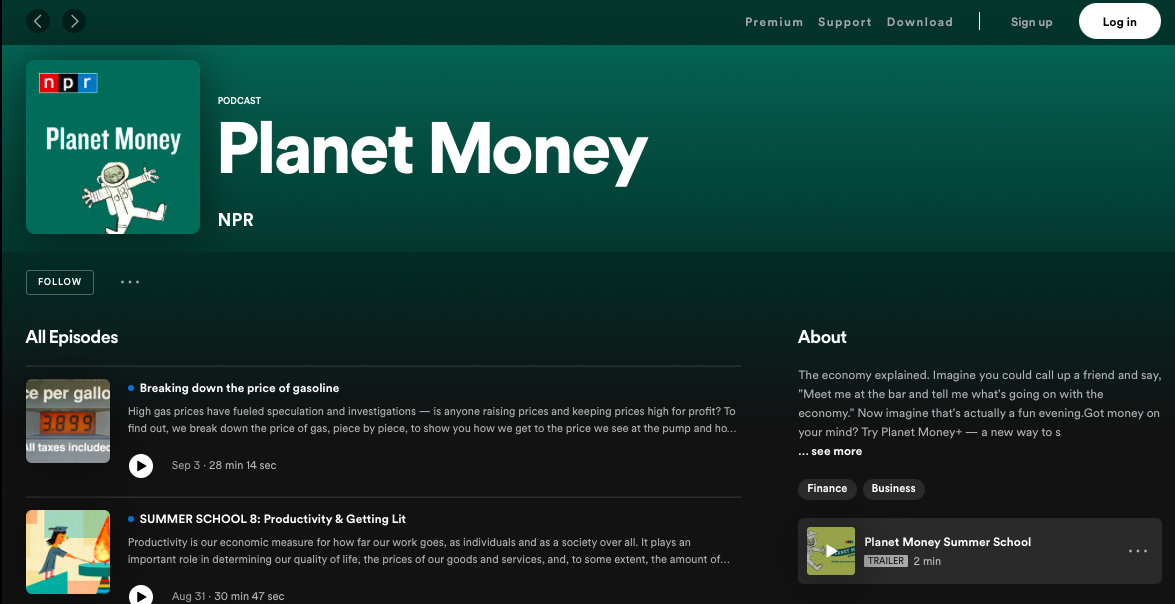
Task: Click the Summer School 8 episode thumbnail
Action: tap(68, 552)
